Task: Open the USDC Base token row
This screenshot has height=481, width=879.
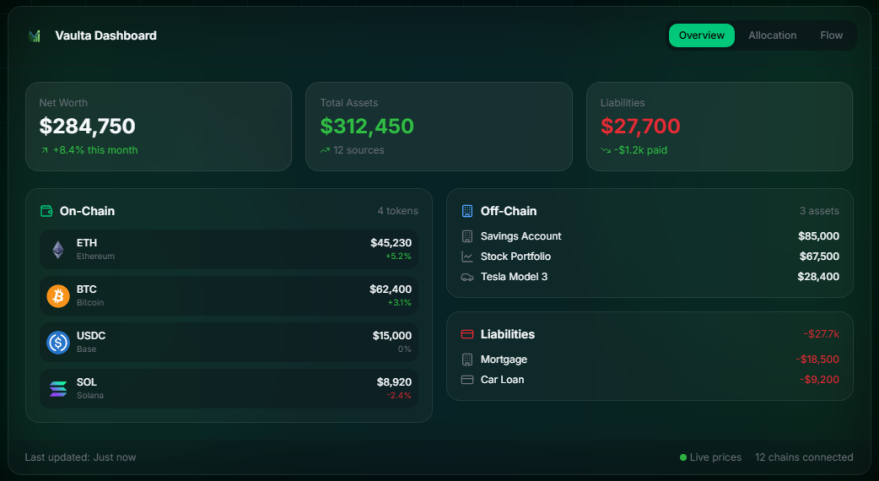Action: click(229, 343)
